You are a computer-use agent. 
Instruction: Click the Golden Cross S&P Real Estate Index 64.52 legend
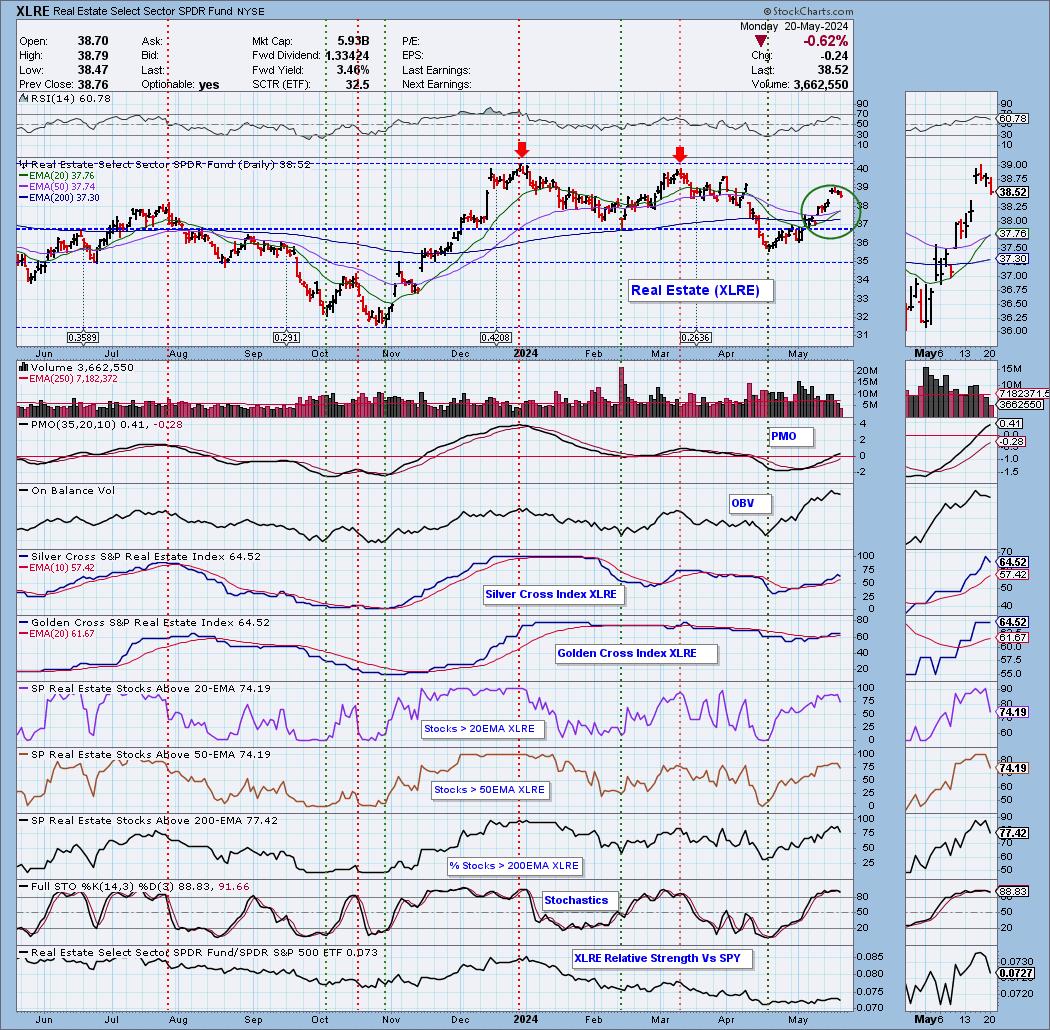pos(144,622)
